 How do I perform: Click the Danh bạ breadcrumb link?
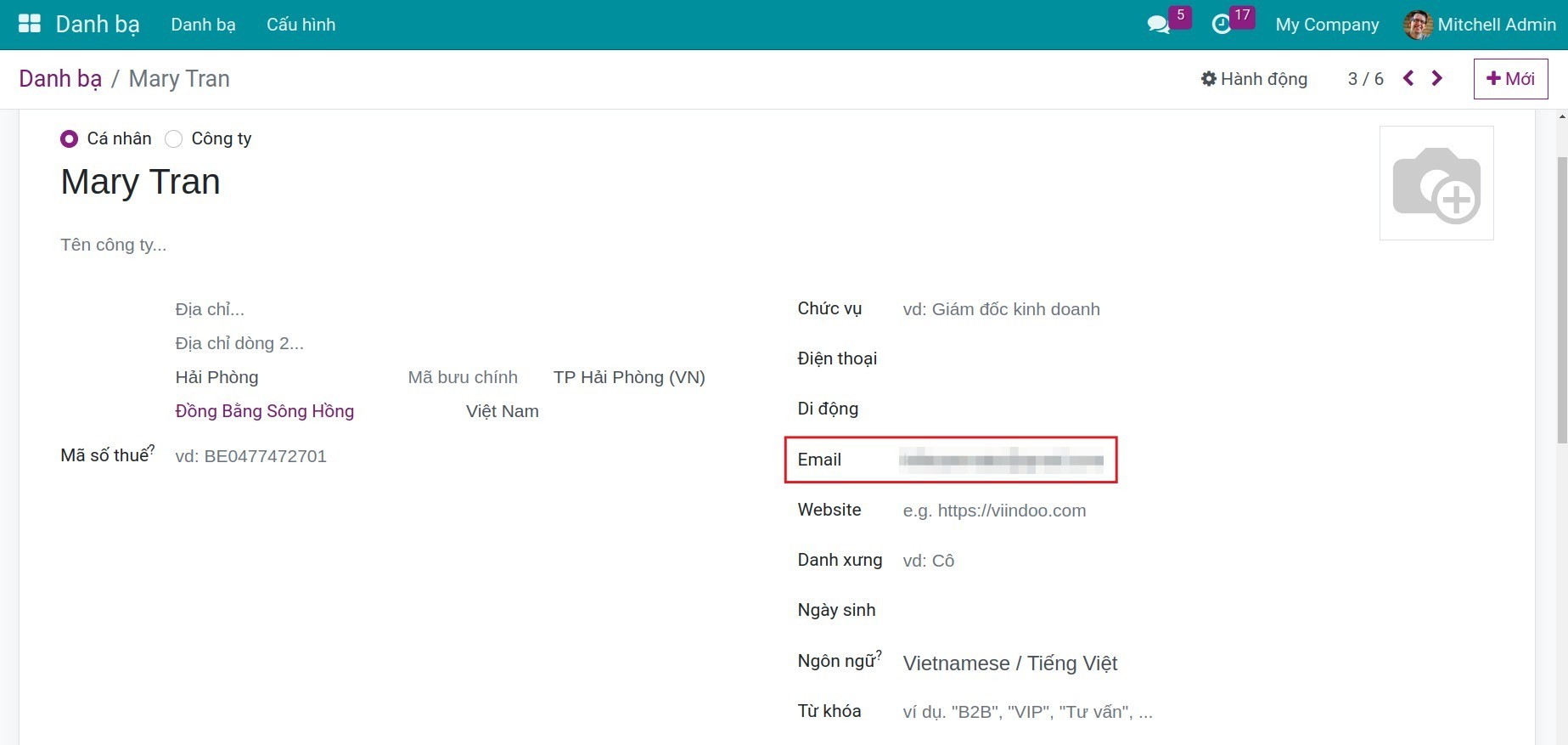tap(60, 79)
